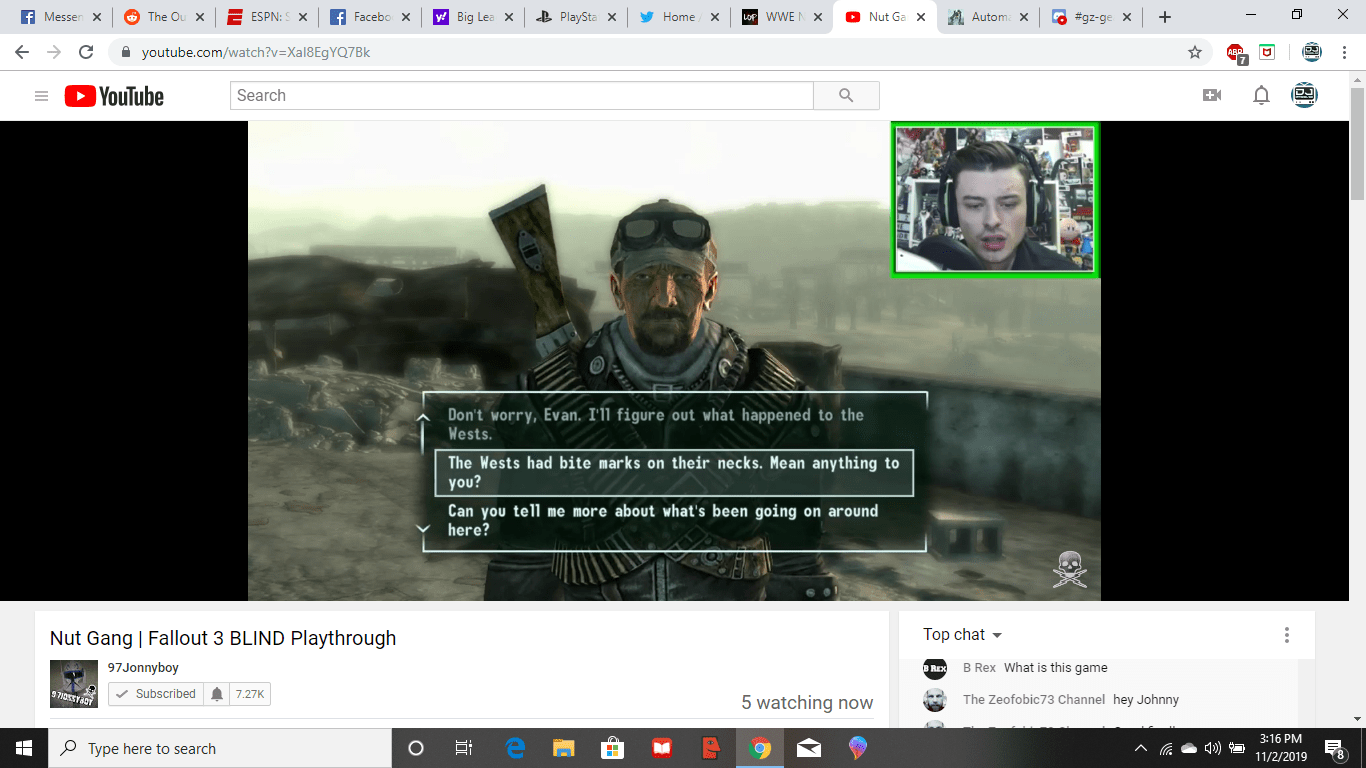Viewport: 1366px width, 768px height.
Task: Click the Windows taskbar search box
Action: (220, 748)
